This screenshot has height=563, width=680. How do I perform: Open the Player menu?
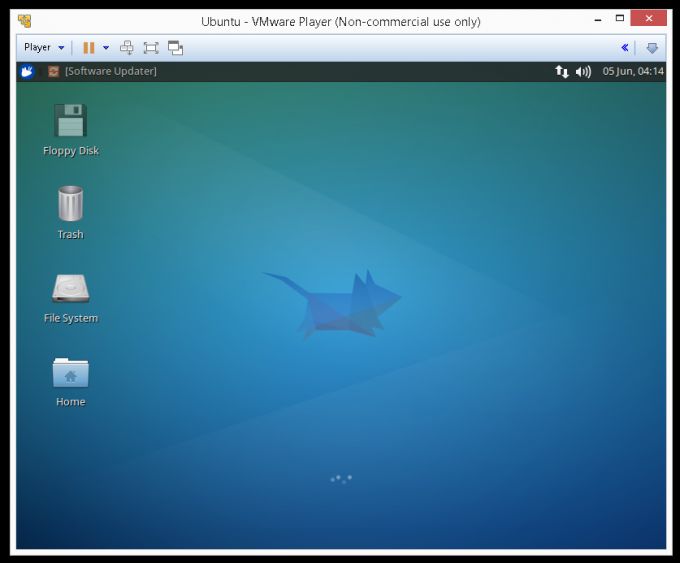tap(37, 47)
